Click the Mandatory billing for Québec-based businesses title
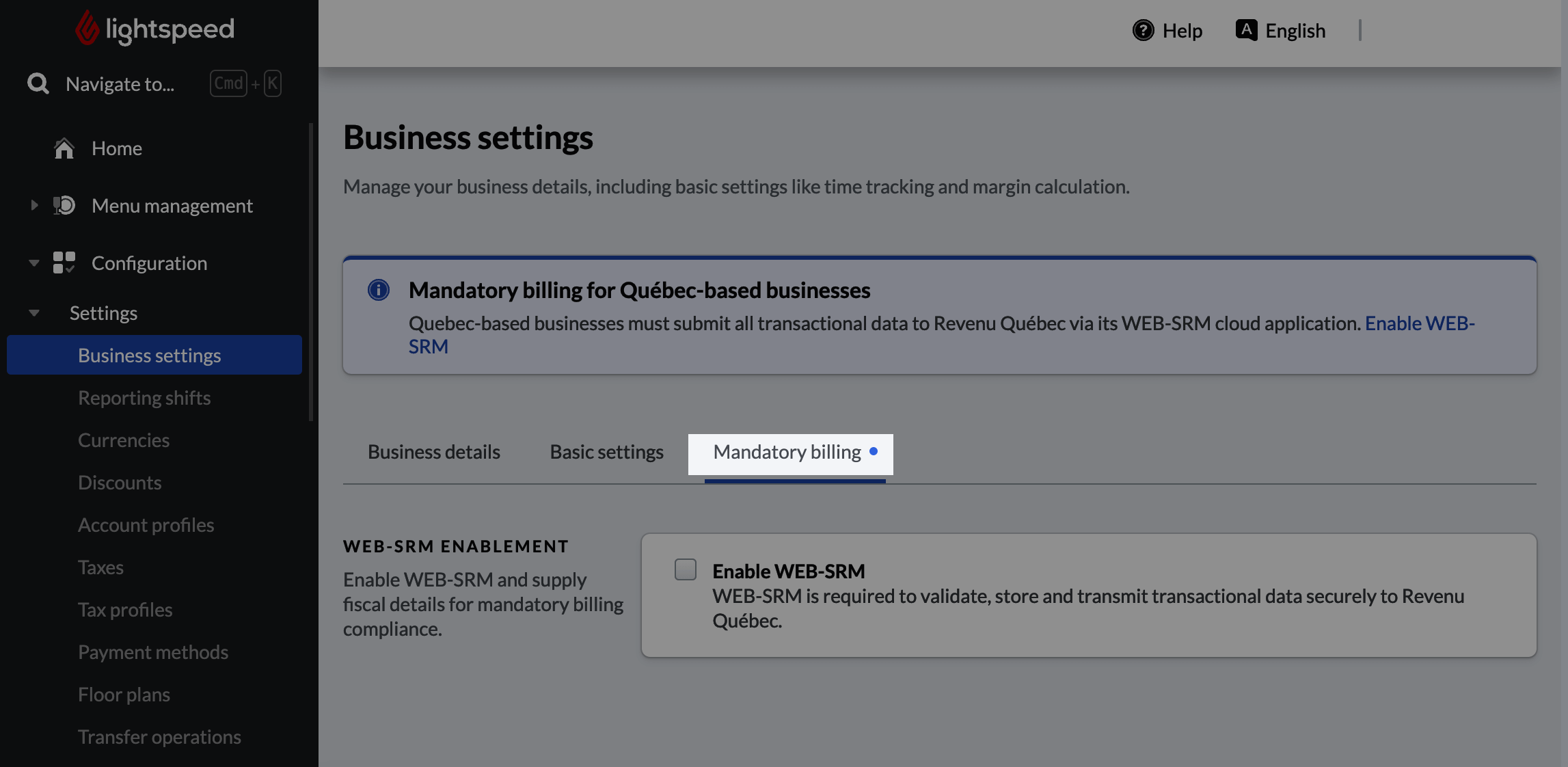Screen dimensions: 1568x767 [639, 291]
